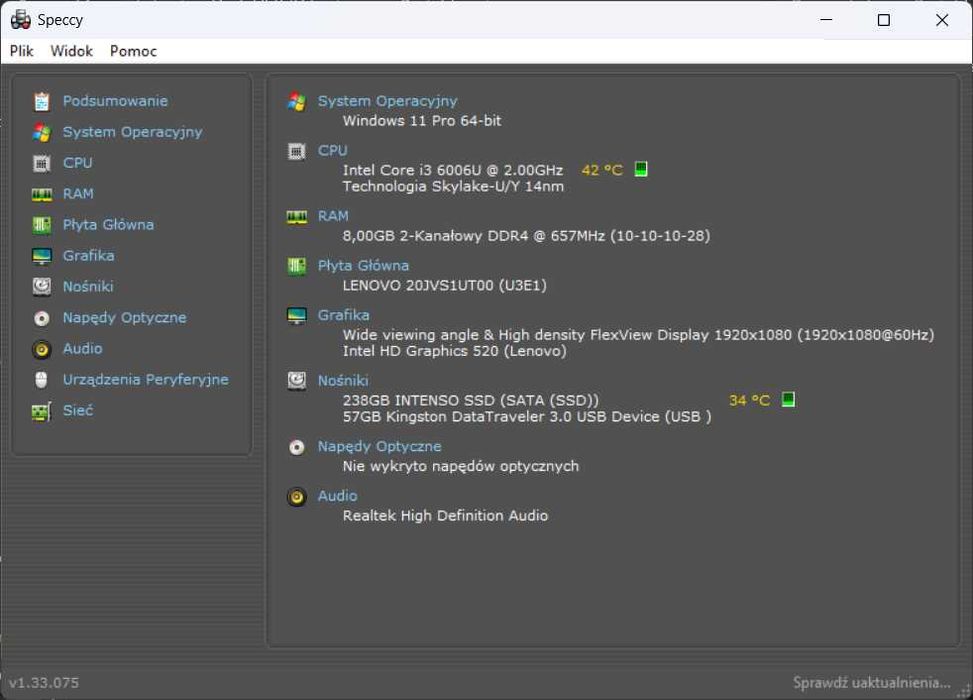Click the Sieć network card icon
The width and height of the screenshot is (973, 700).
(42, 411)
